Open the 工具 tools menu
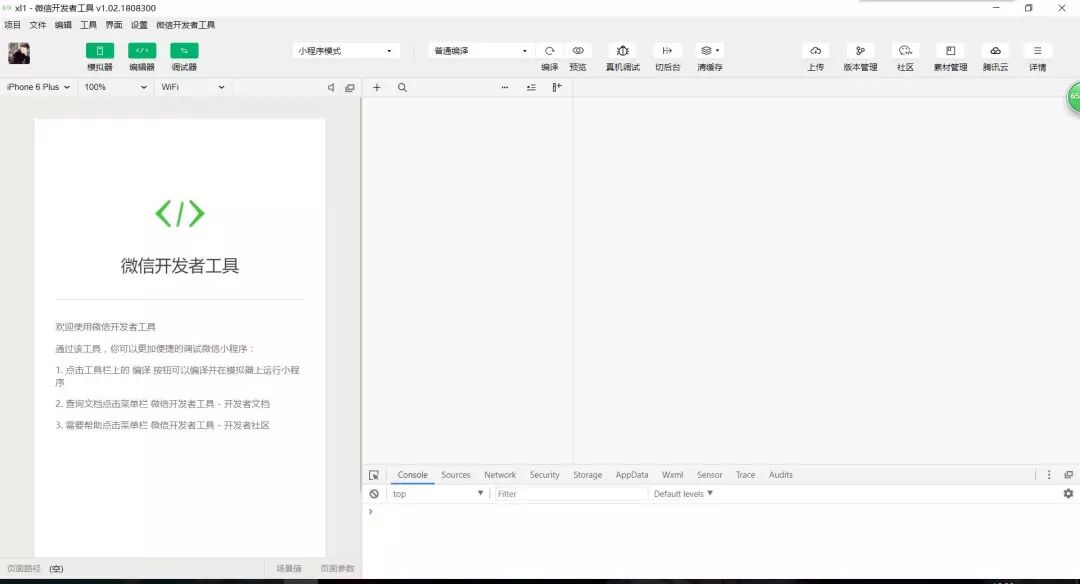1080x584 pixels. pos(88,25)
